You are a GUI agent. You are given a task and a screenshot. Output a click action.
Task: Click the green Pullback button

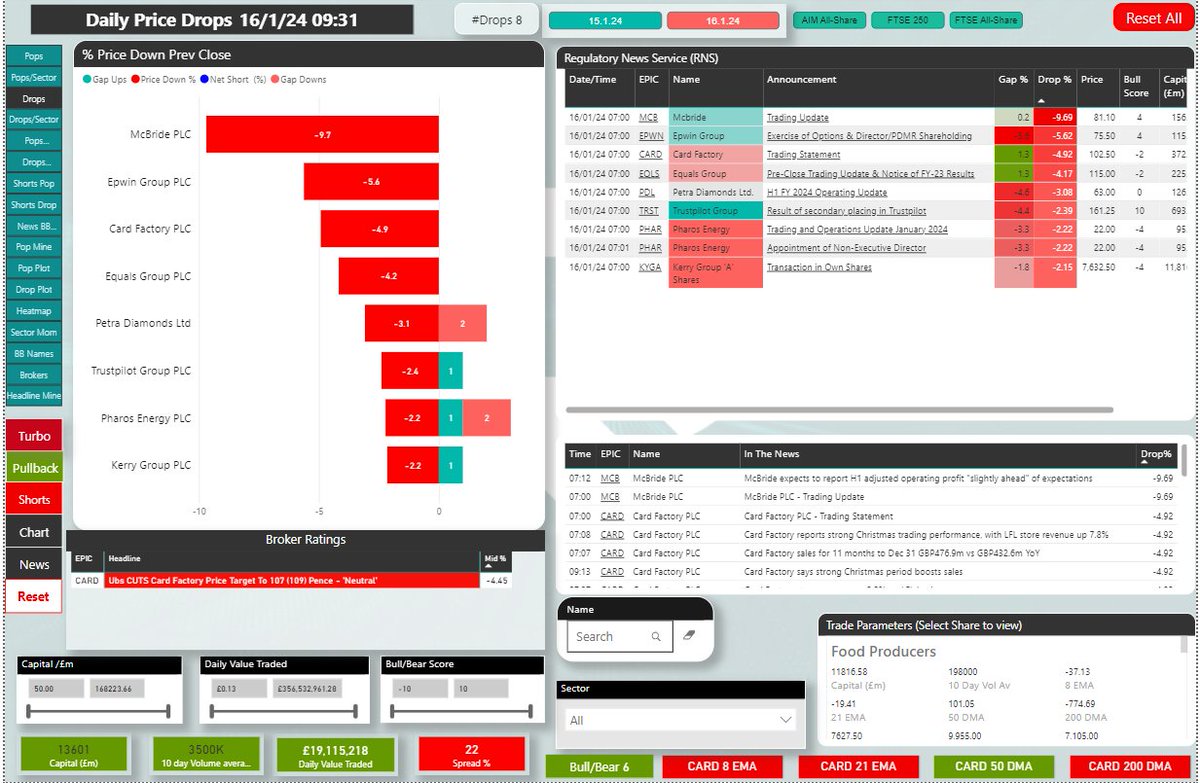34,468
